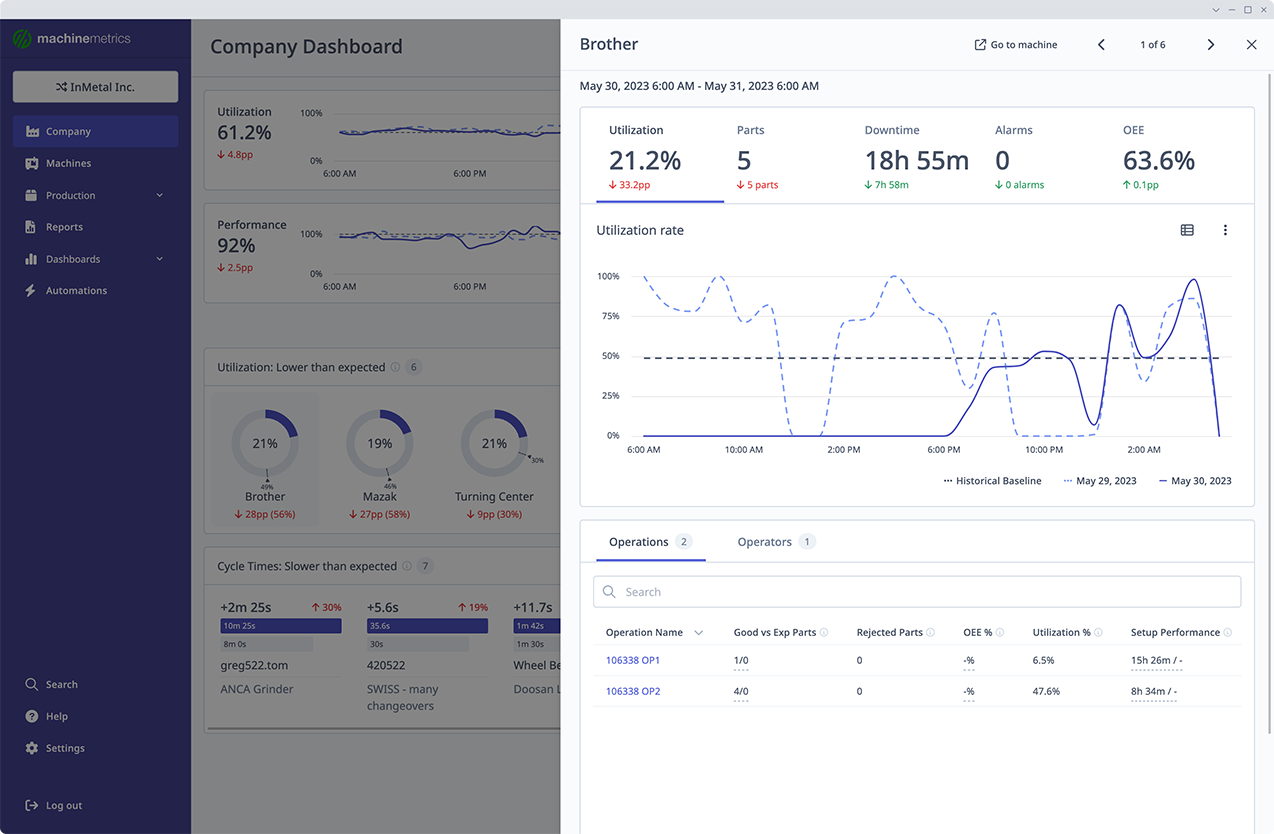The image size is (1274, 834).
Task: Click the shuffle icon on InMetal Inc. button
Action: (62, 87)
